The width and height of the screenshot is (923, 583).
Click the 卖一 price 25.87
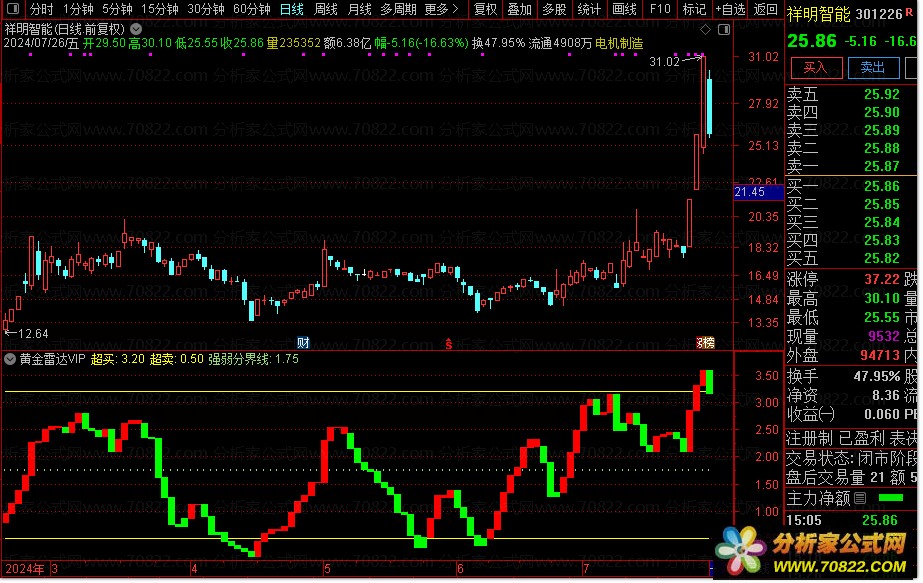coord(881,167)
